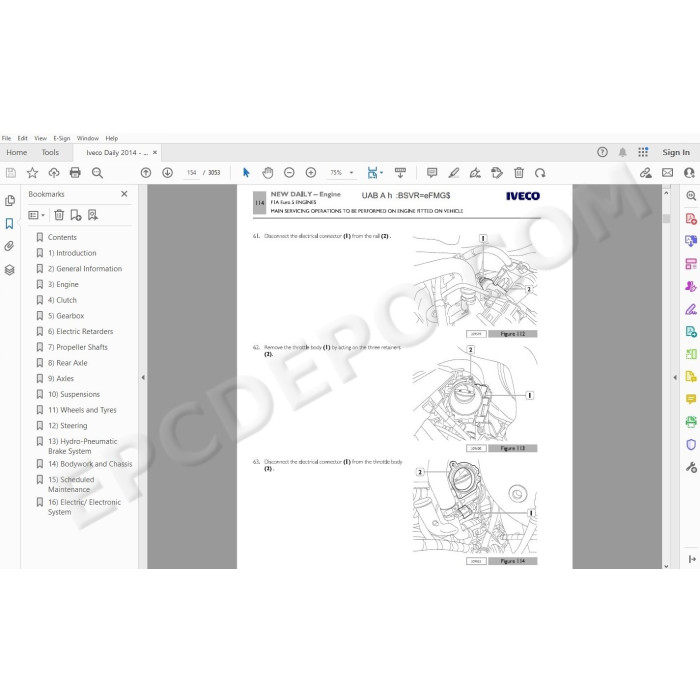Screen dimensions: 700x700
Task: Jump to 5) Gearbox bookmark
Action: coord(66,316)
